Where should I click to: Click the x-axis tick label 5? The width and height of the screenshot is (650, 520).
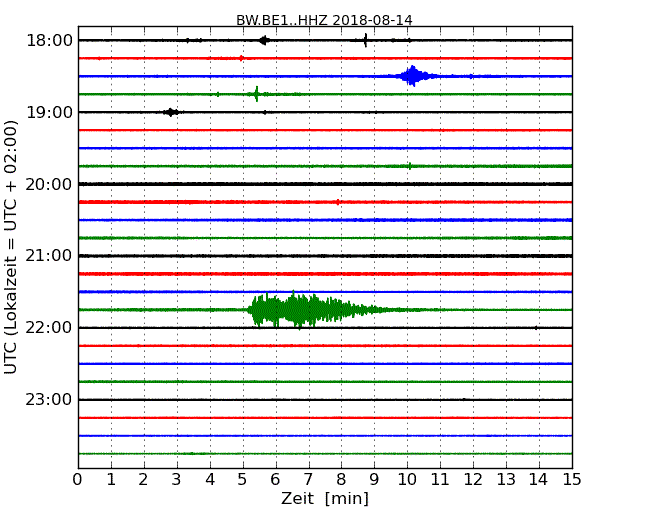(x=243, y=480)
